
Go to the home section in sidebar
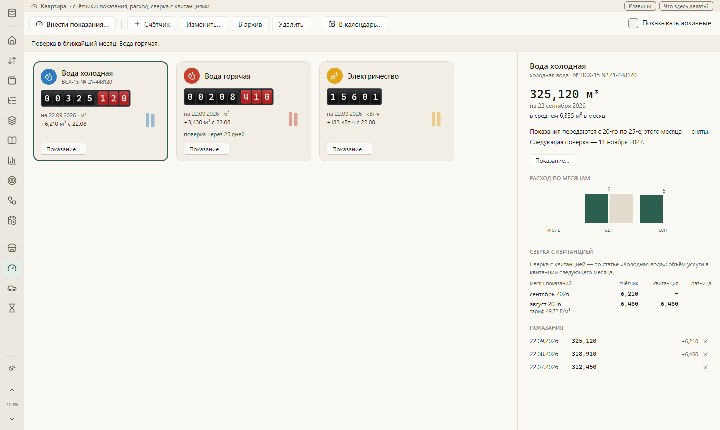[x=12, y=40]
